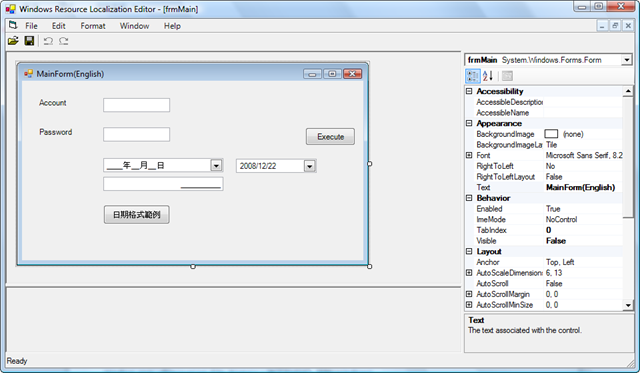Click the Undo arrow icon
Image resolution: width=640 pixels, height=373 pixels.
coord(48,41)
